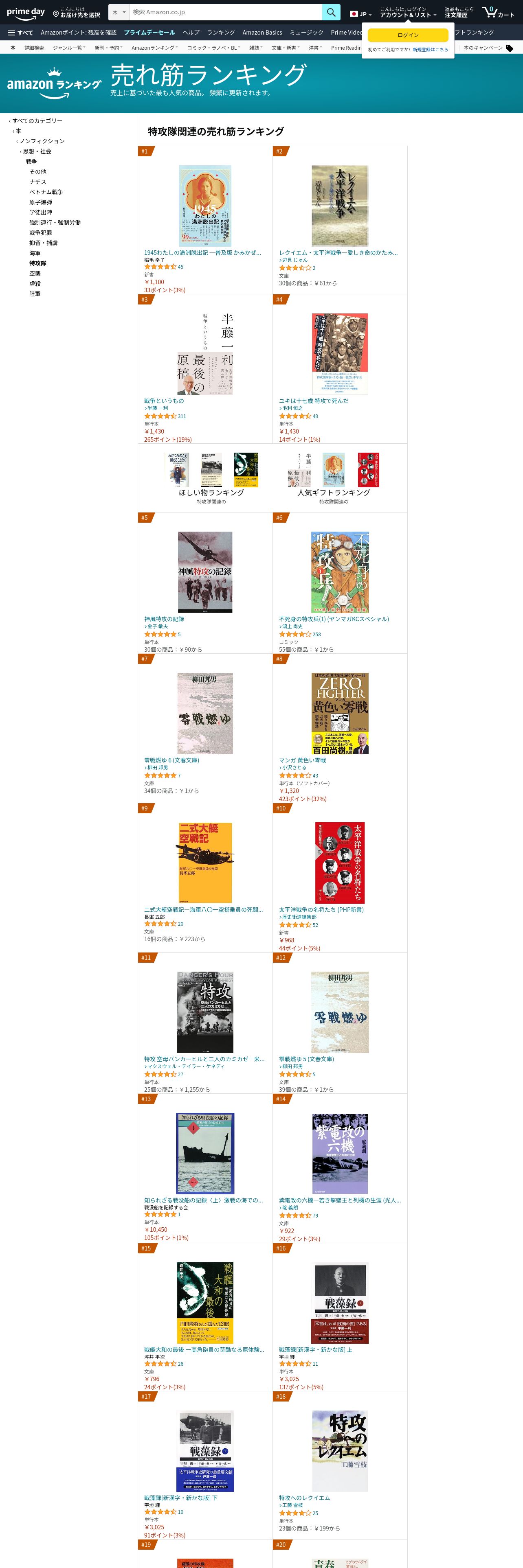
Task: Focus the 検索 Amazon.co.jp search field
Action: point(226,12)
